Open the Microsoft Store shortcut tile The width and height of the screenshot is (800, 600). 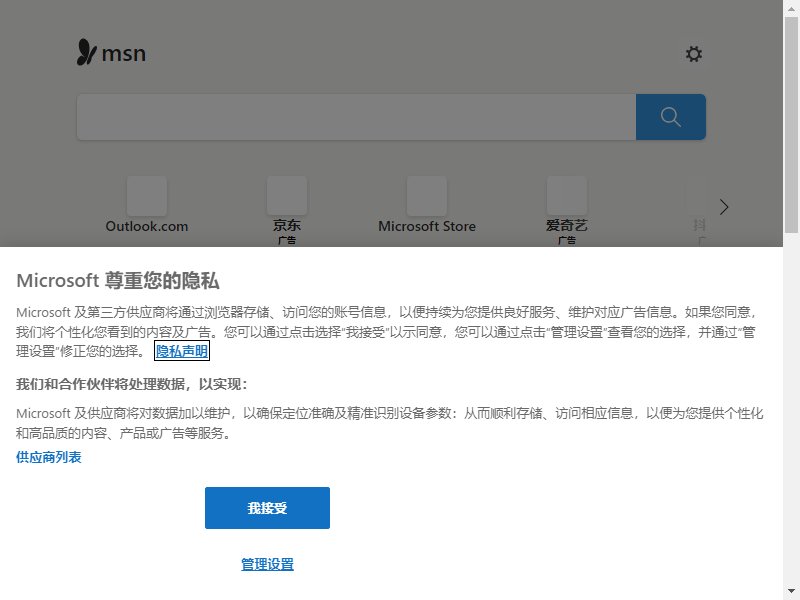[427, 205]
